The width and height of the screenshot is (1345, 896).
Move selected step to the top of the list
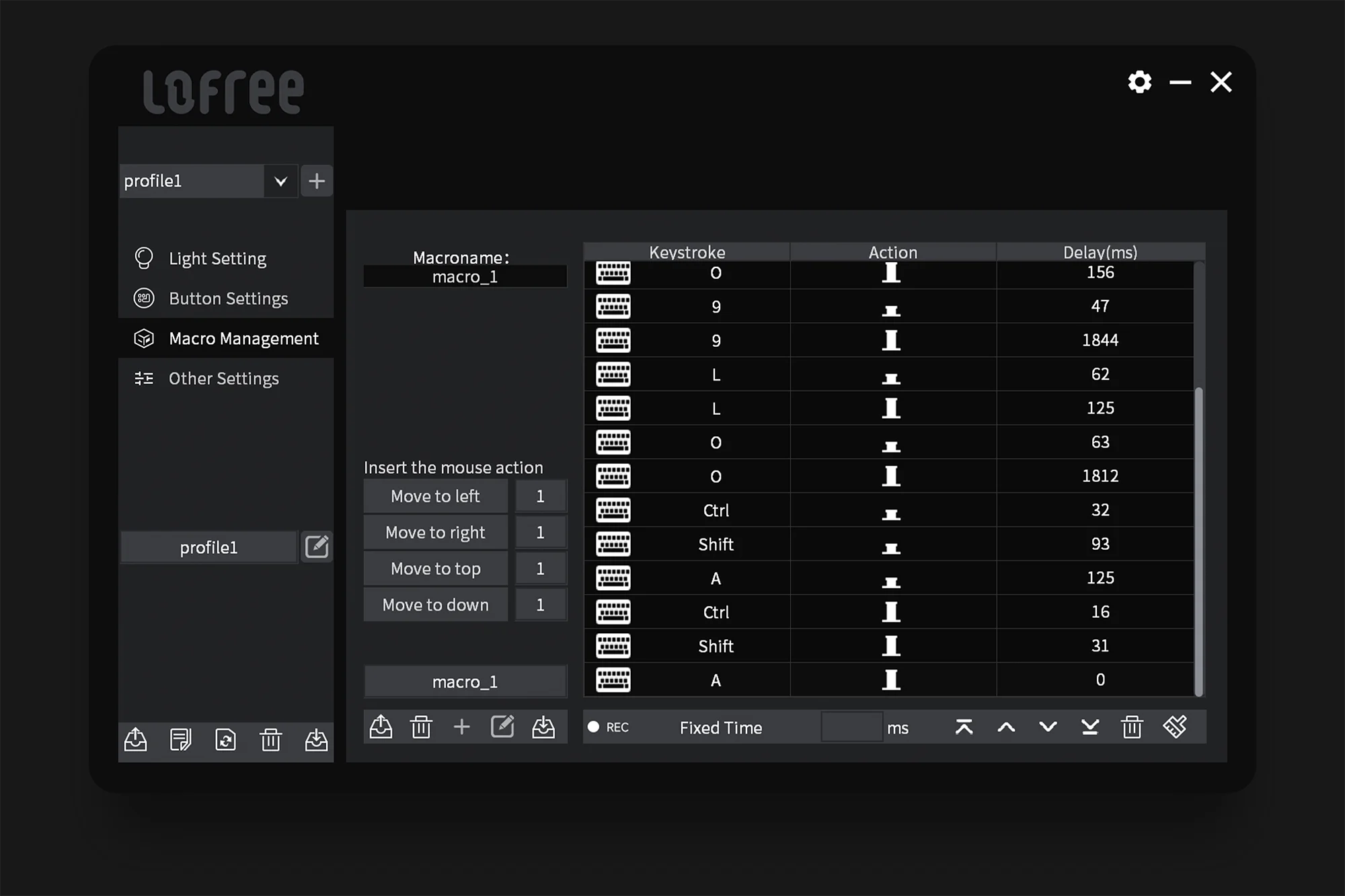964,727
